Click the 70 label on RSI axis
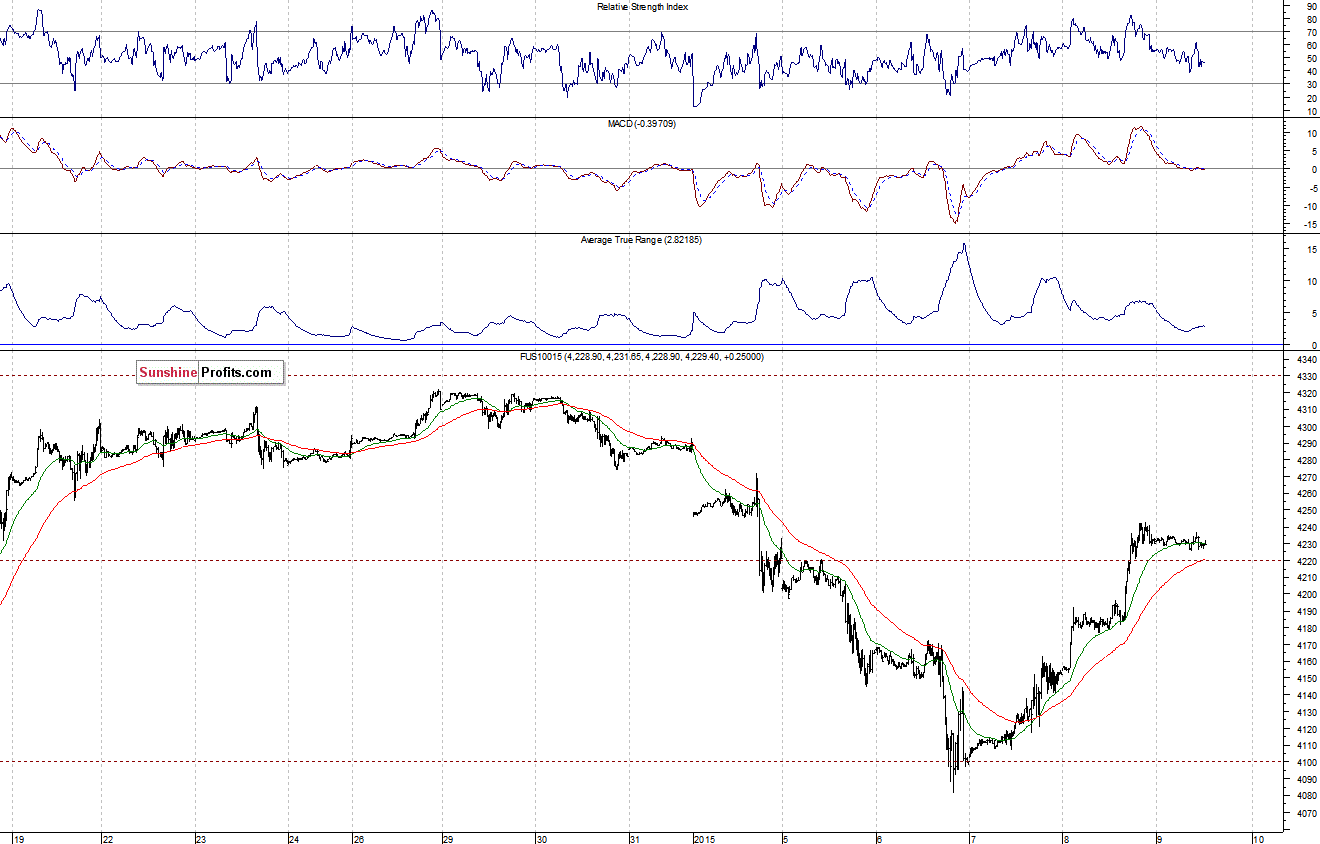The height and width of the screenshot is (844, 1320). pos(1311,32)
